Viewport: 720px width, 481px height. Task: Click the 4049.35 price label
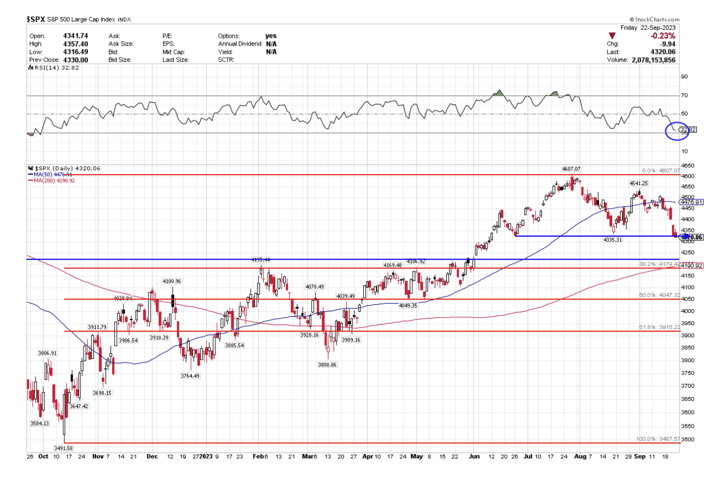pyautogui.click(x=408, y=305)
